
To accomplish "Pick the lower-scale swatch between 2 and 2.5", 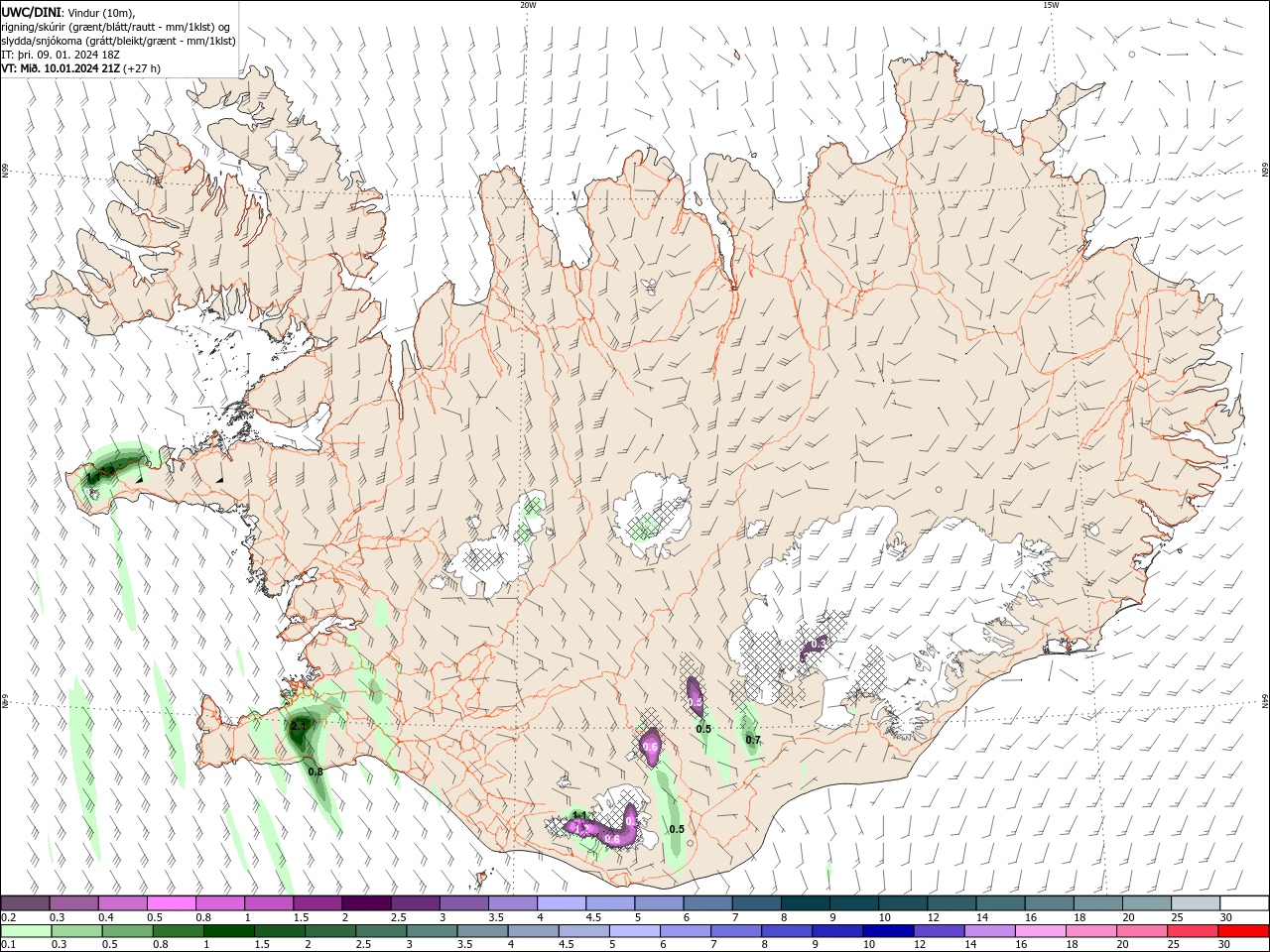I will click(330, 931).
